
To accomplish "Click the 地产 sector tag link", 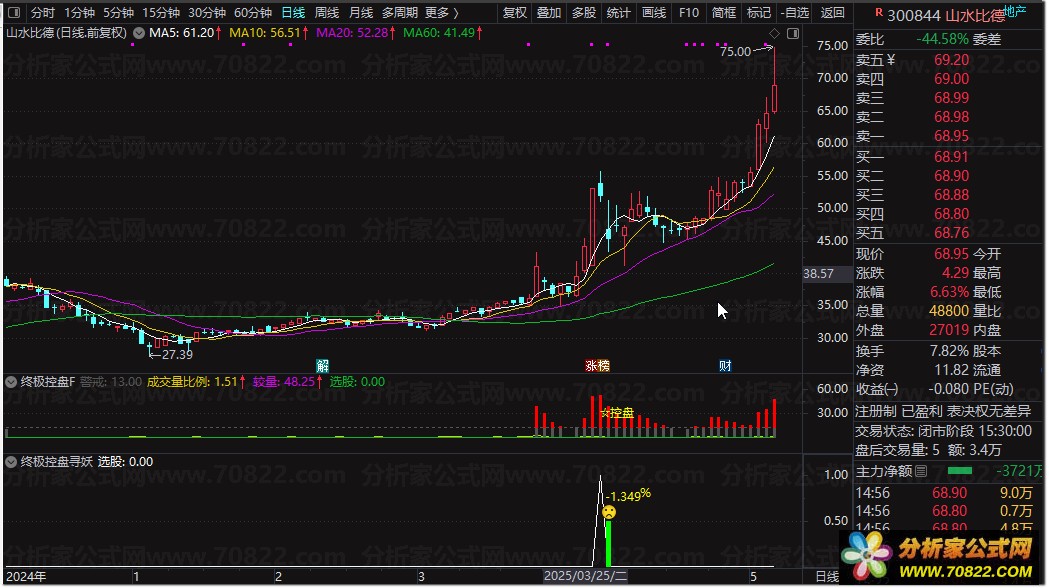I will (x=1015, y=10).
